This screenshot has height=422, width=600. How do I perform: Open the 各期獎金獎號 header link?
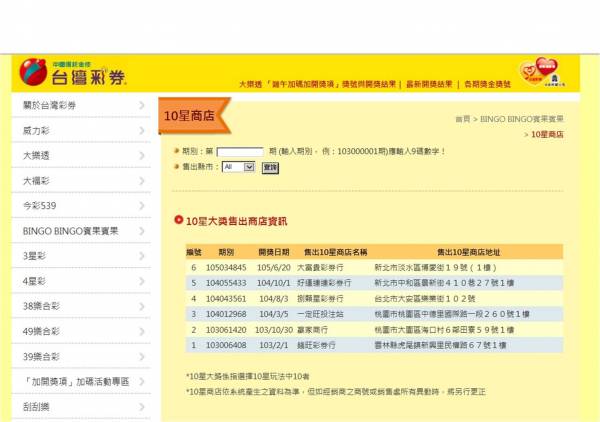pyautogui.click(x=487, y=84)
